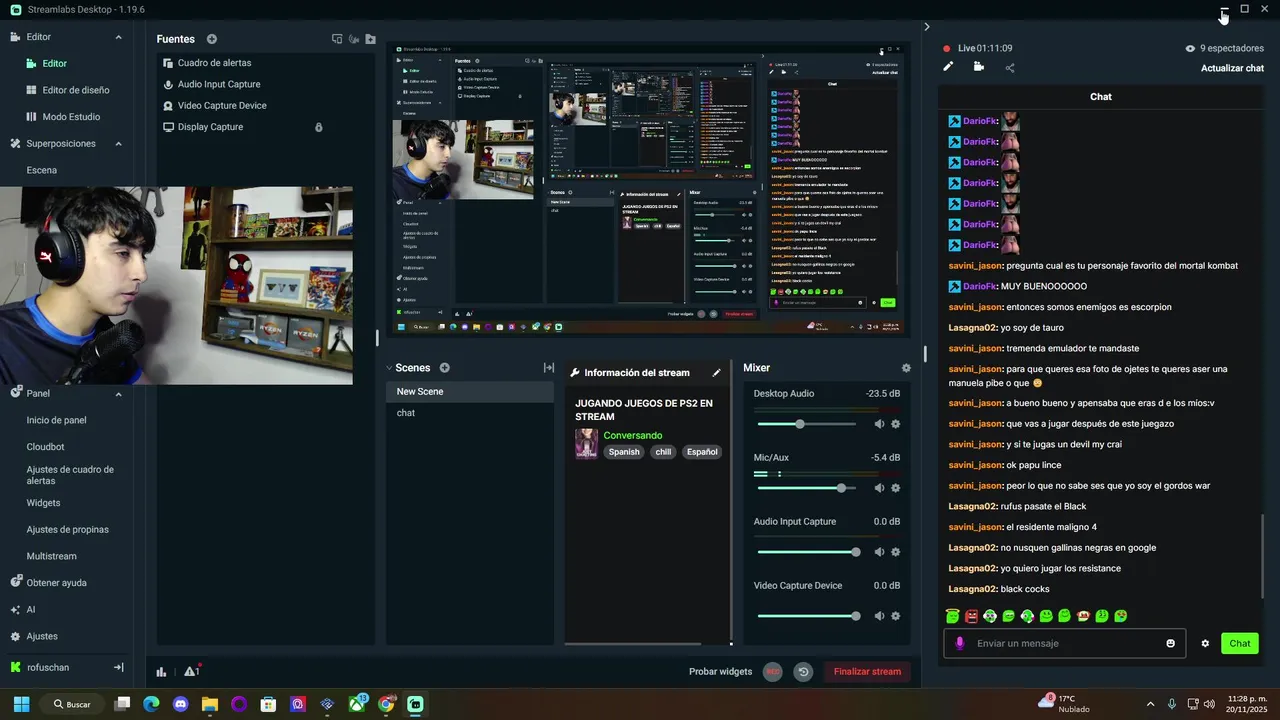Click the Conversando category text
This screenshot has width=1280, height=720.
pyautogui.click(x=633, y=436)
